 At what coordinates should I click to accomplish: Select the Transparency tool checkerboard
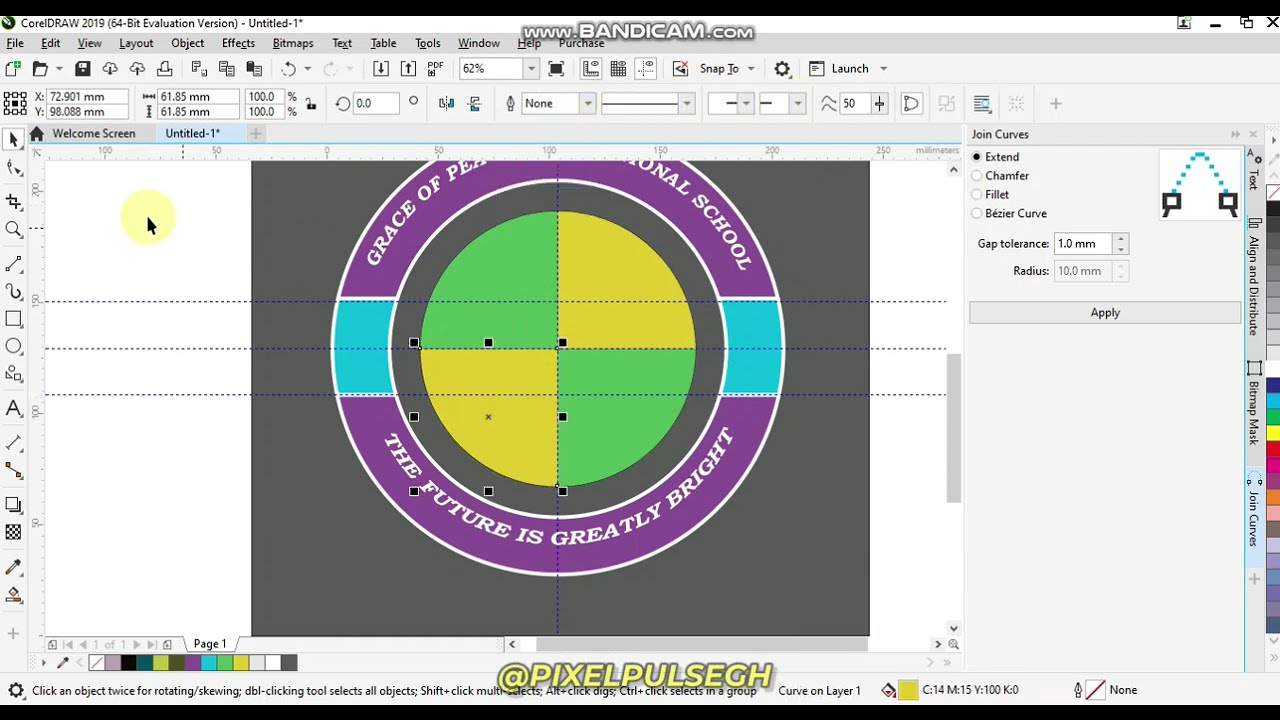tap(13, 533)
